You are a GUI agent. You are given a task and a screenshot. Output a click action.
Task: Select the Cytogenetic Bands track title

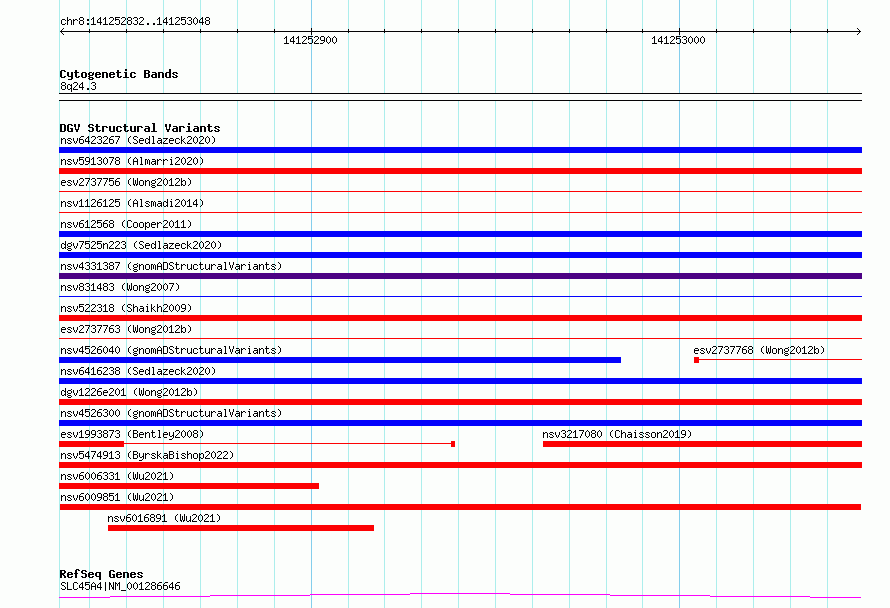click(x=119, y=74)
